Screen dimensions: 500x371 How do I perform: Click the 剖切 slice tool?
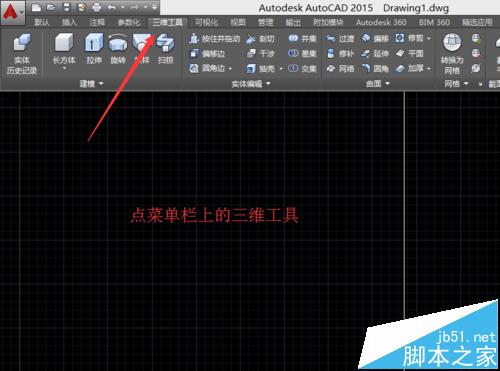(260, 39)
